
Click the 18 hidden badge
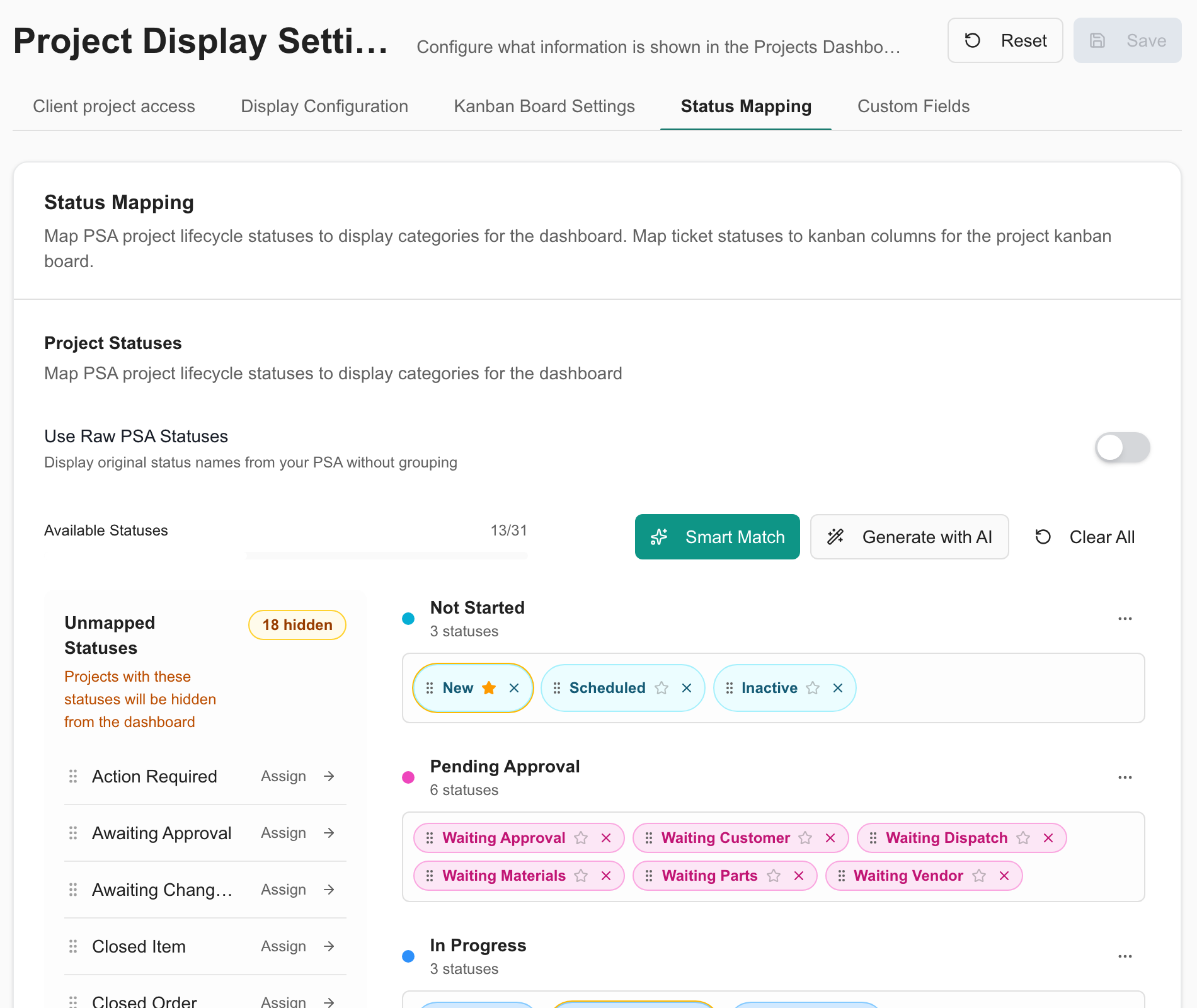click(x=297, y=625)
